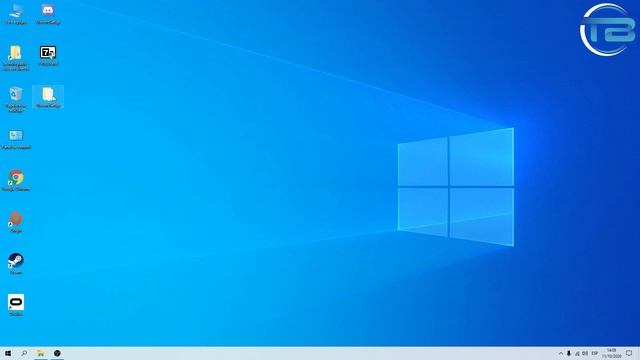Open the network tray icon
Image resolution: width=640 pixels, height=360 pixels.
click(x=577, y=353)
